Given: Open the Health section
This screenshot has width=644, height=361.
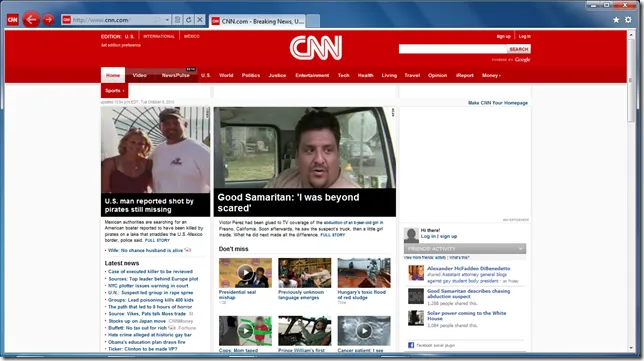Looking at the screenshot, I should pyautogui.click(x=366, y=75).
